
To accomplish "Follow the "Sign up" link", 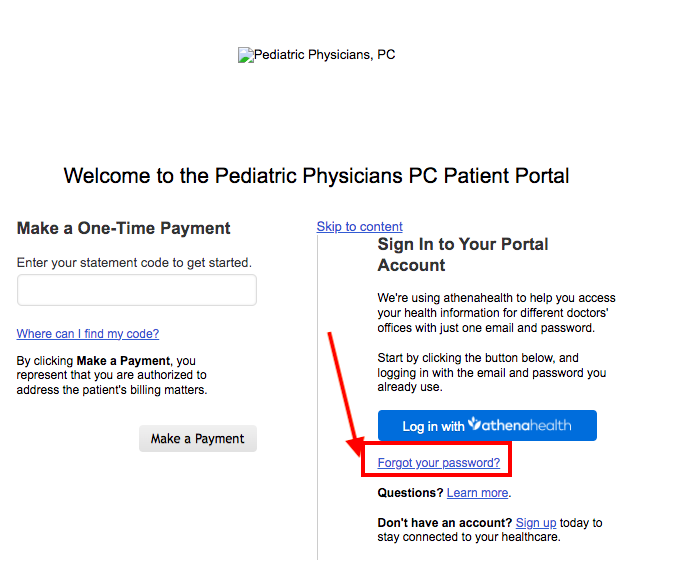I will coord(536,523).
